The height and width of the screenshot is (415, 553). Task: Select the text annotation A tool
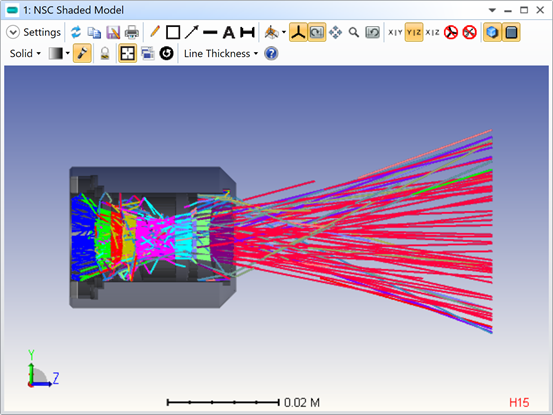pyautogui.click(x=229, y=32)
